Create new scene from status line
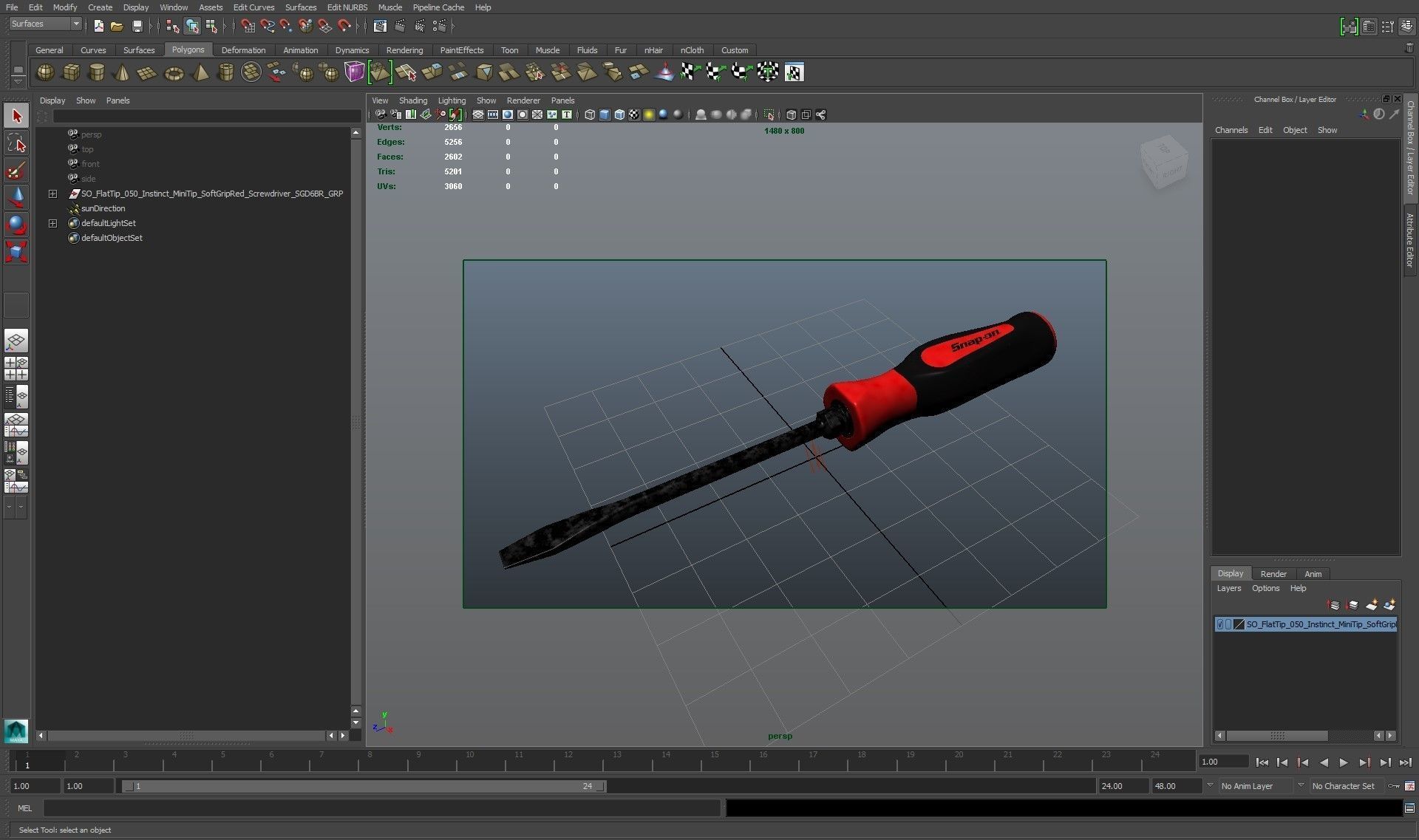1419x840 pixels. click(x=98, y=27)
